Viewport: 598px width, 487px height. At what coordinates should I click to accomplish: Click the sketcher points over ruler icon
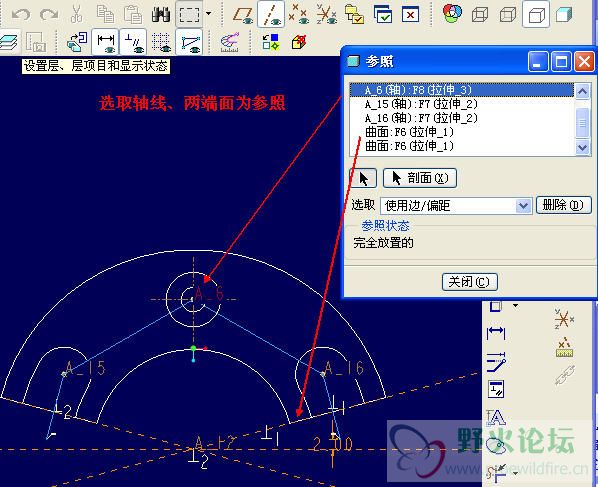click(x=564, y=347)
